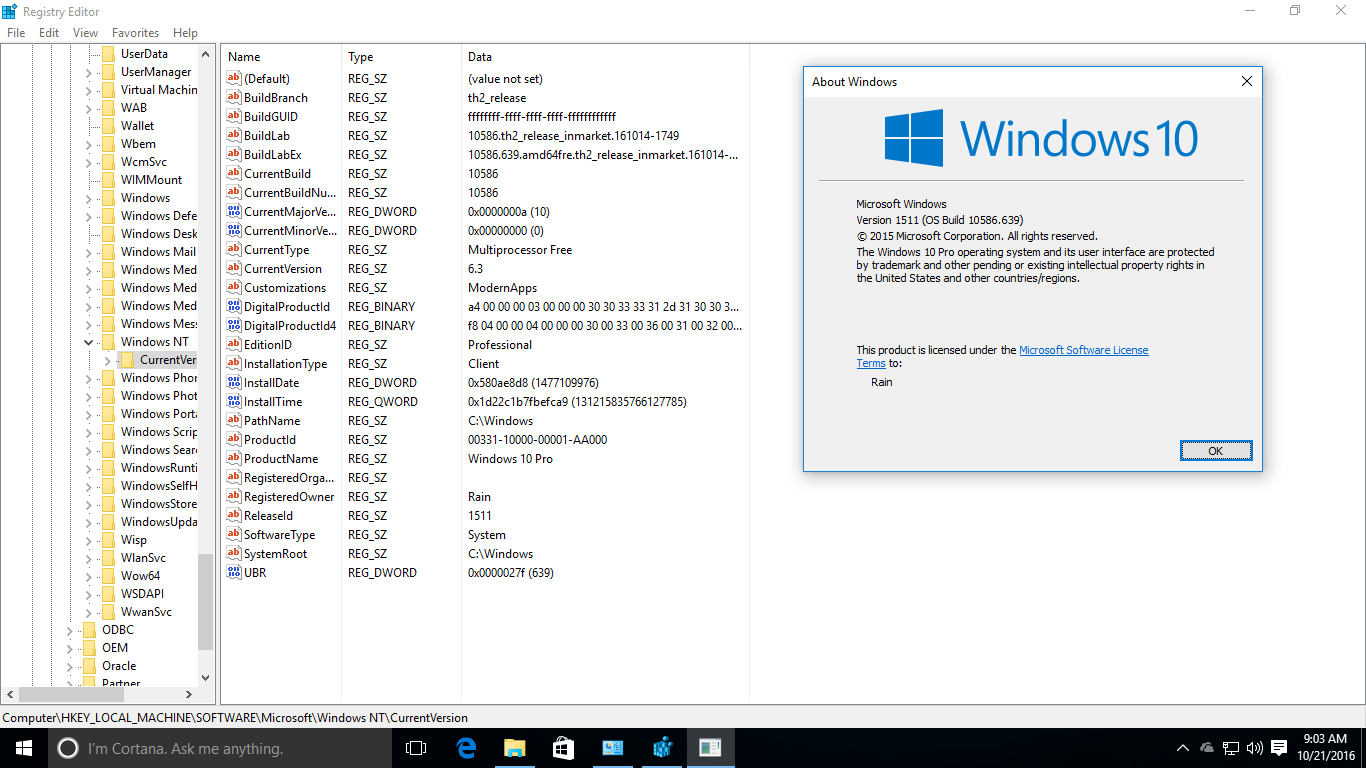Image resolution: width=1366 pixels, height=768 pixels.
Task: Sort values by the Type column header
Action: pyautogui.click(x=400, y=57)
